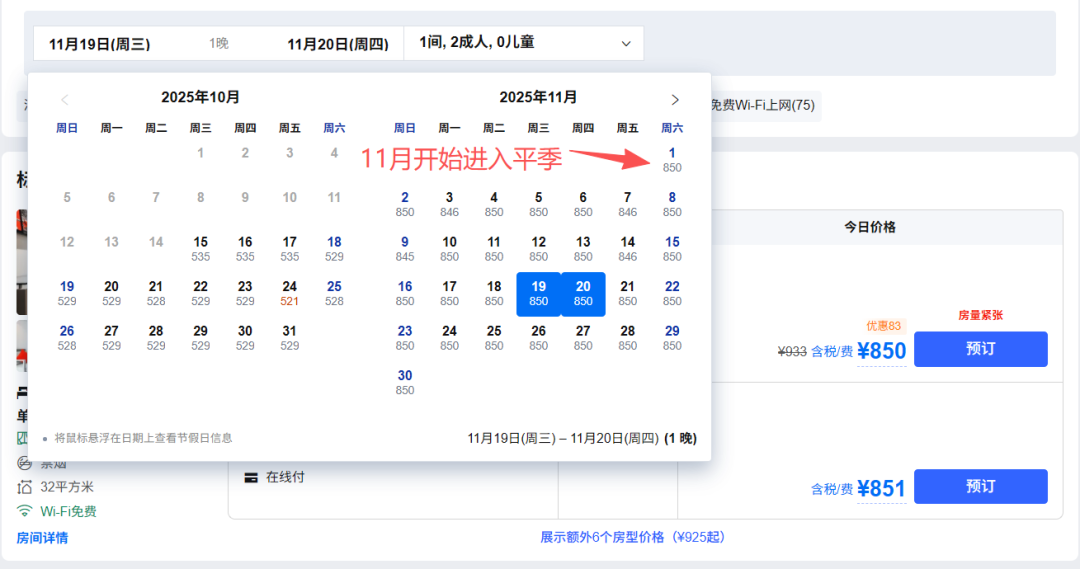
Task: Click the ¥851 price with tax details
Action: pyautogui.click(x=881, y=488)
